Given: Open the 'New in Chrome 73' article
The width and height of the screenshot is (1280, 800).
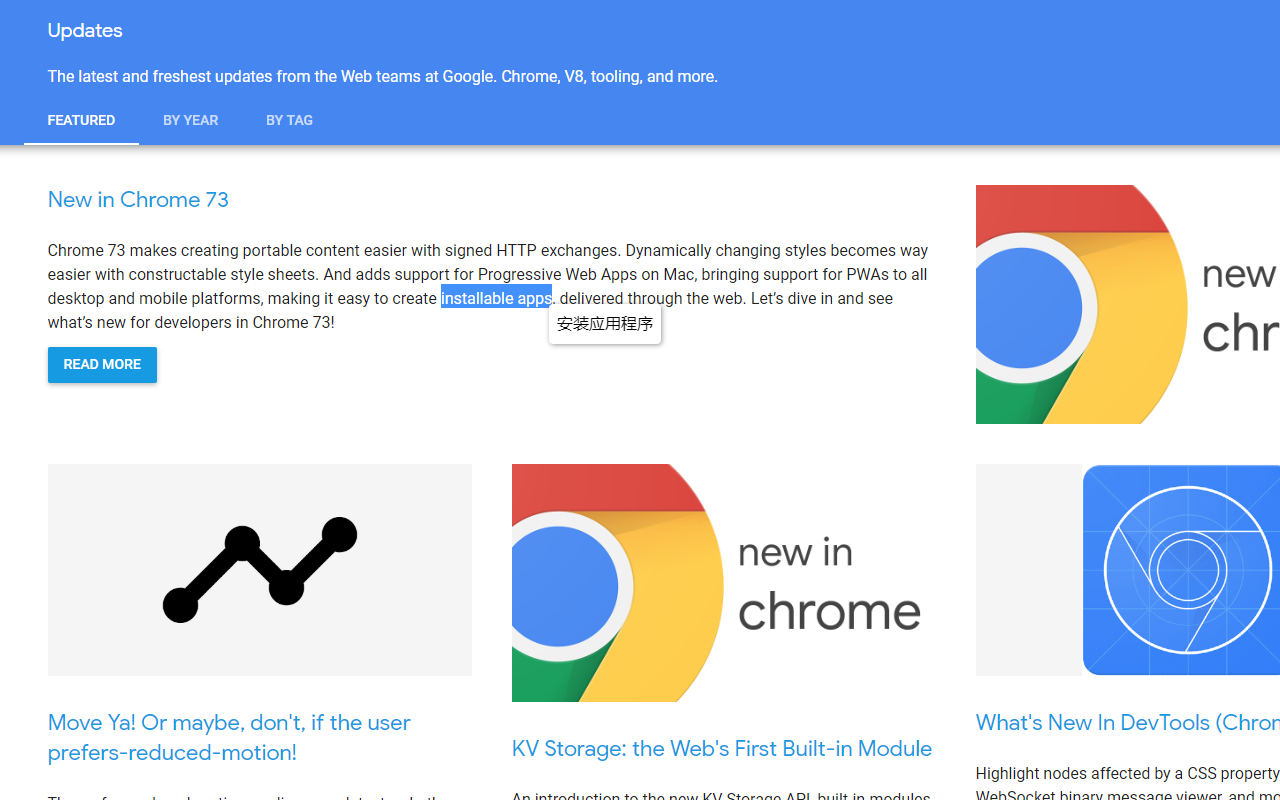Looking at the screenshot, I should pyautogui.click(x=138, y=199).
